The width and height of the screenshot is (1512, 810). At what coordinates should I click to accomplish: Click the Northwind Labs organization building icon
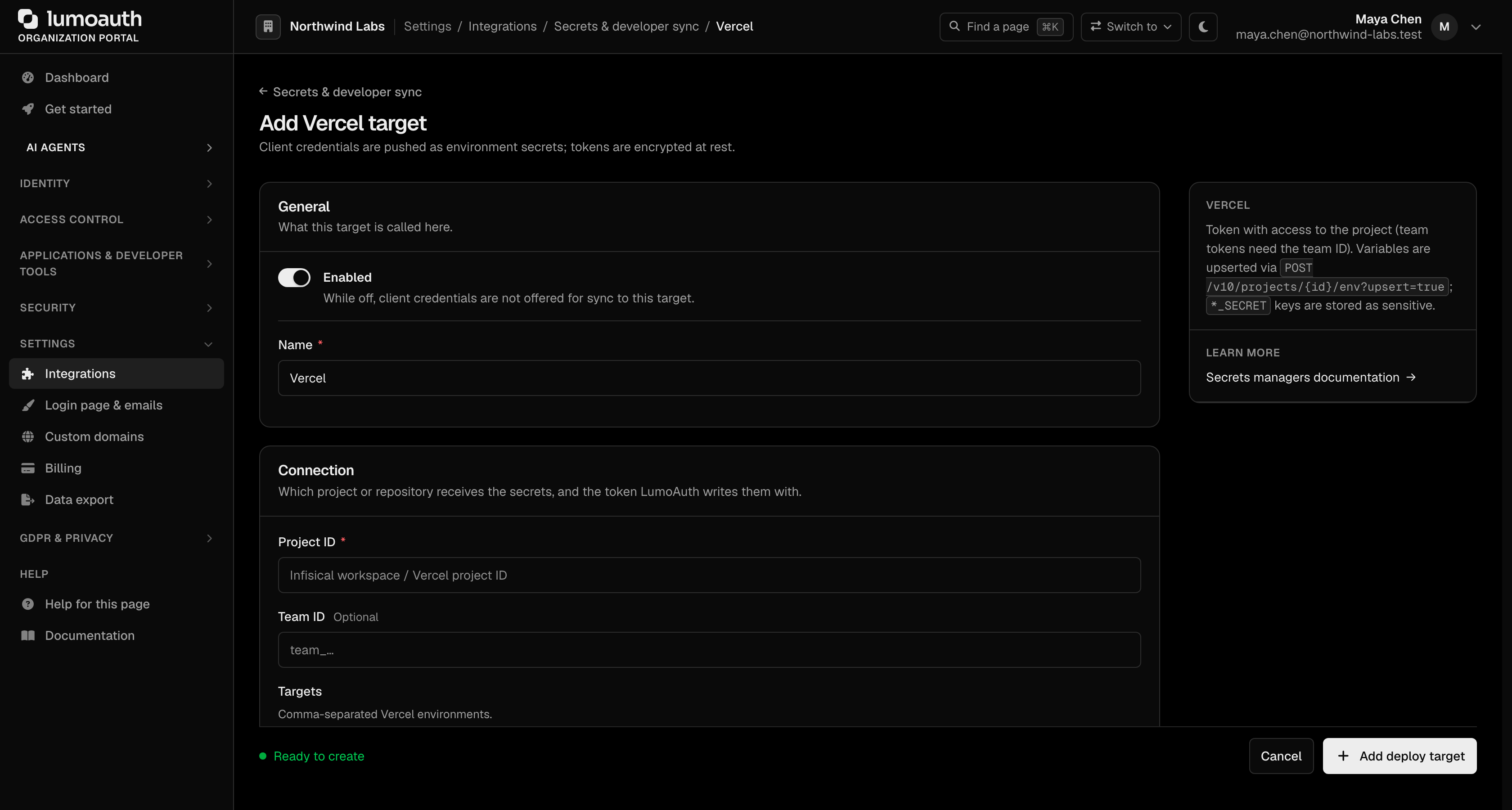coord(268,27)
